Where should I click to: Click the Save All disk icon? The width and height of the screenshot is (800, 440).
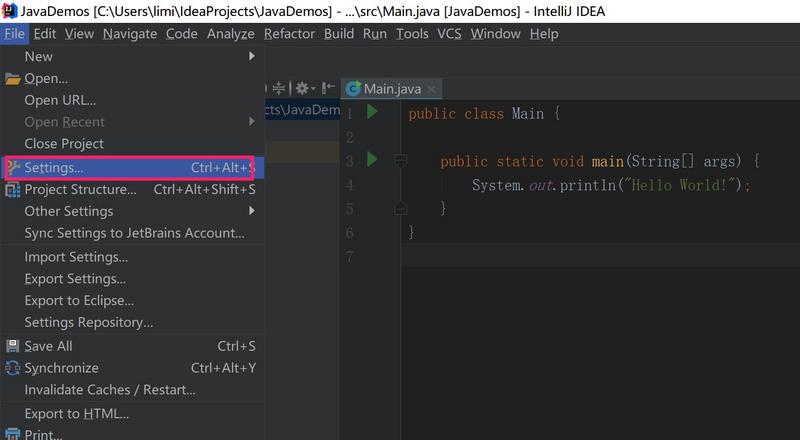tap(13, 346)
